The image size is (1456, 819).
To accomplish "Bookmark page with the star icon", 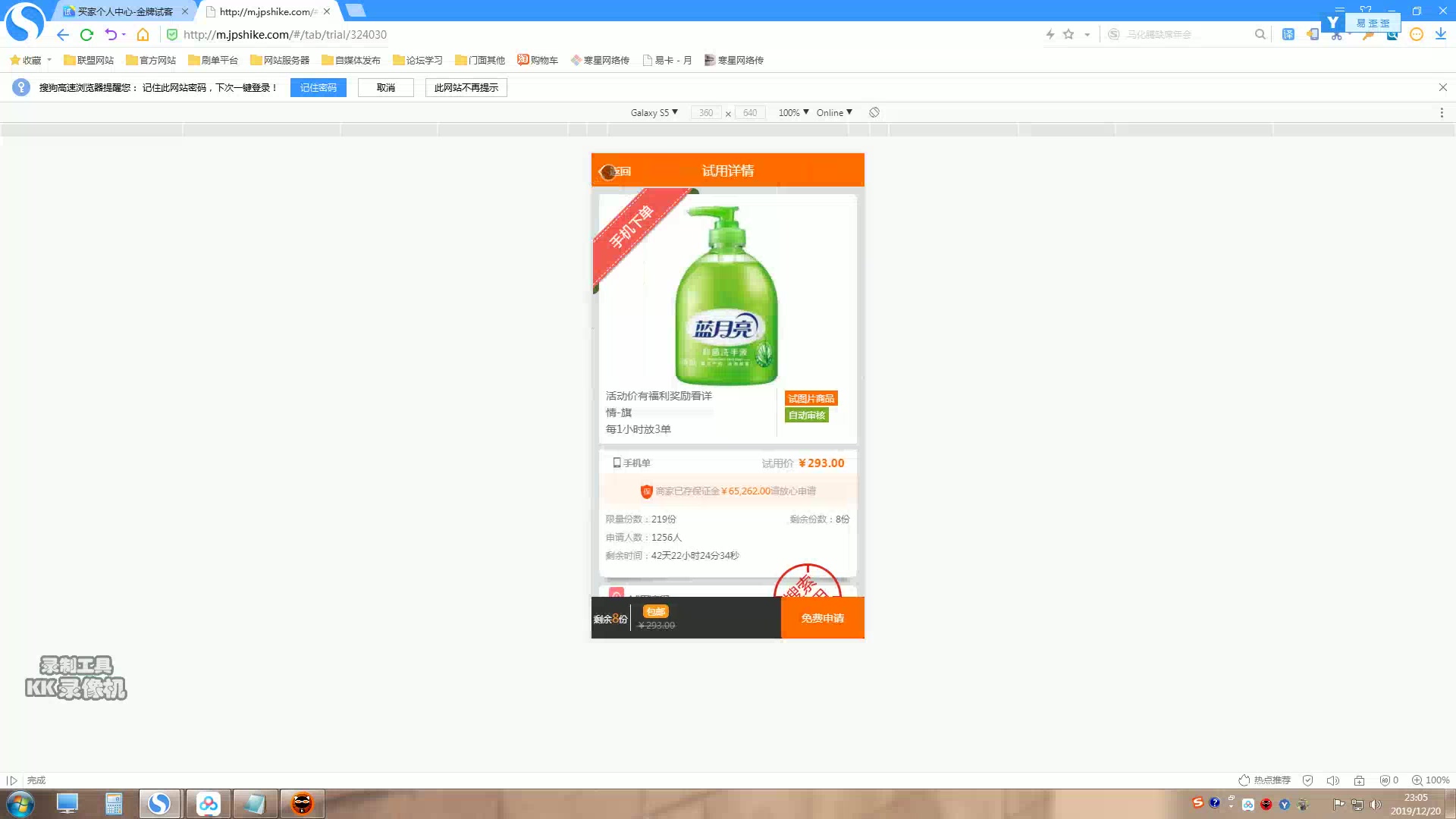I will coord(1068,34).
